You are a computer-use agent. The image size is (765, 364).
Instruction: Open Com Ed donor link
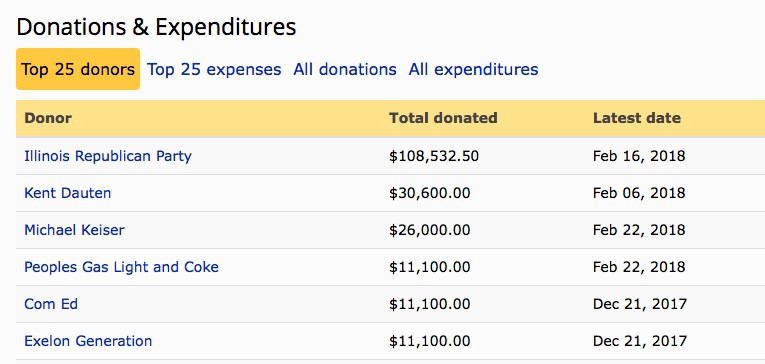pos(51,304)
